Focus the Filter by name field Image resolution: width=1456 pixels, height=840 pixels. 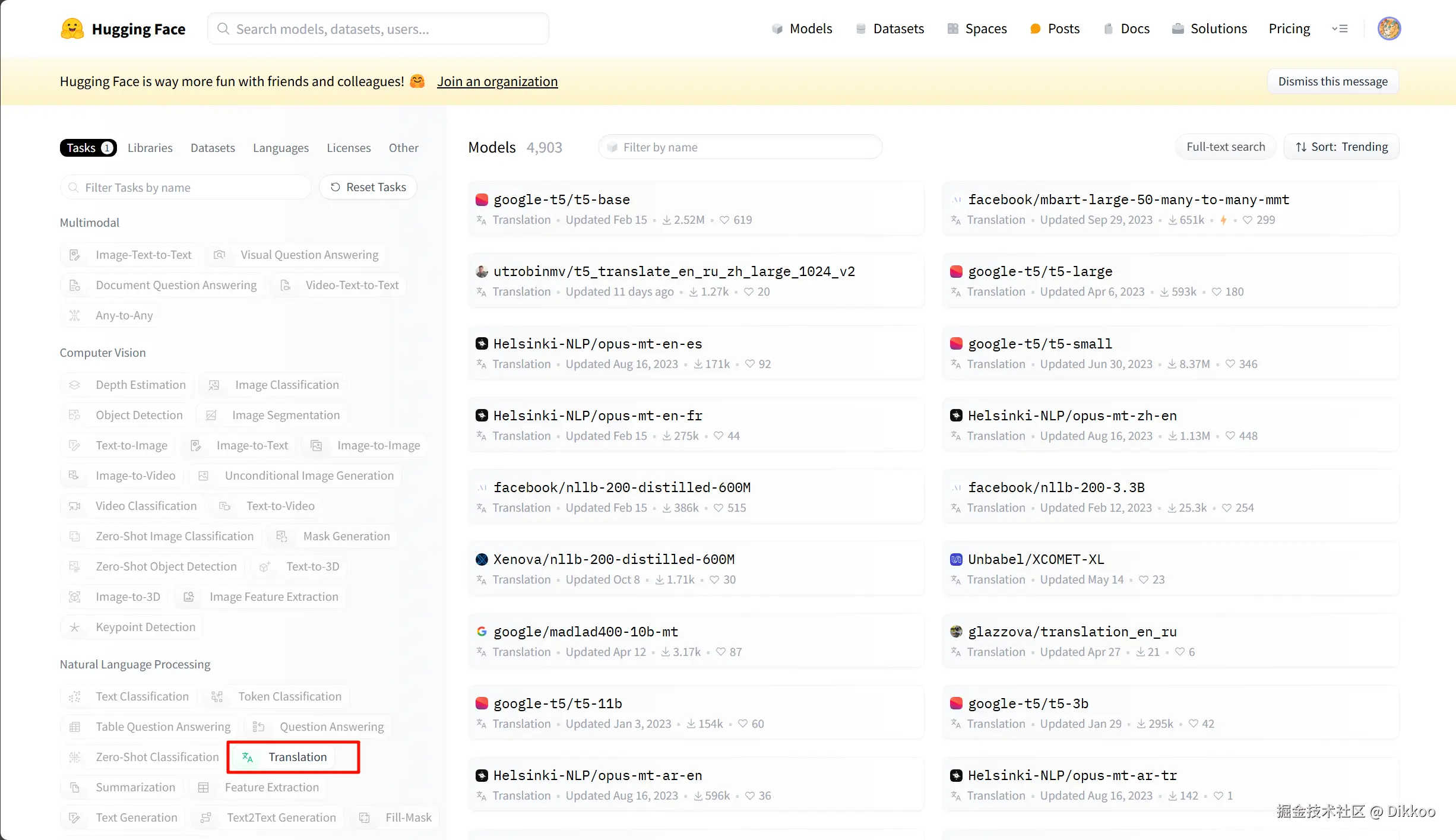tap(739, 147)
